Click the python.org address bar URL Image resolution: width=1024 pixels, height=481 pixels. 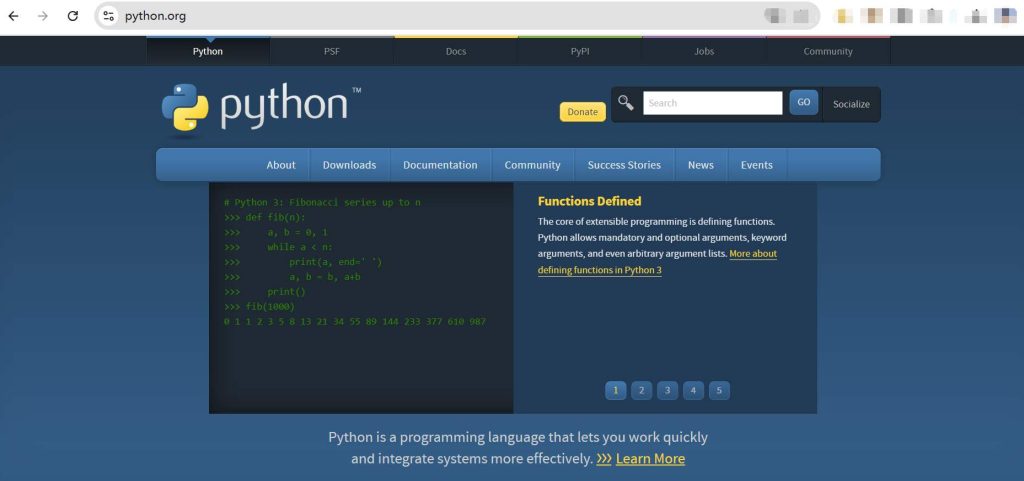[155, 16]
